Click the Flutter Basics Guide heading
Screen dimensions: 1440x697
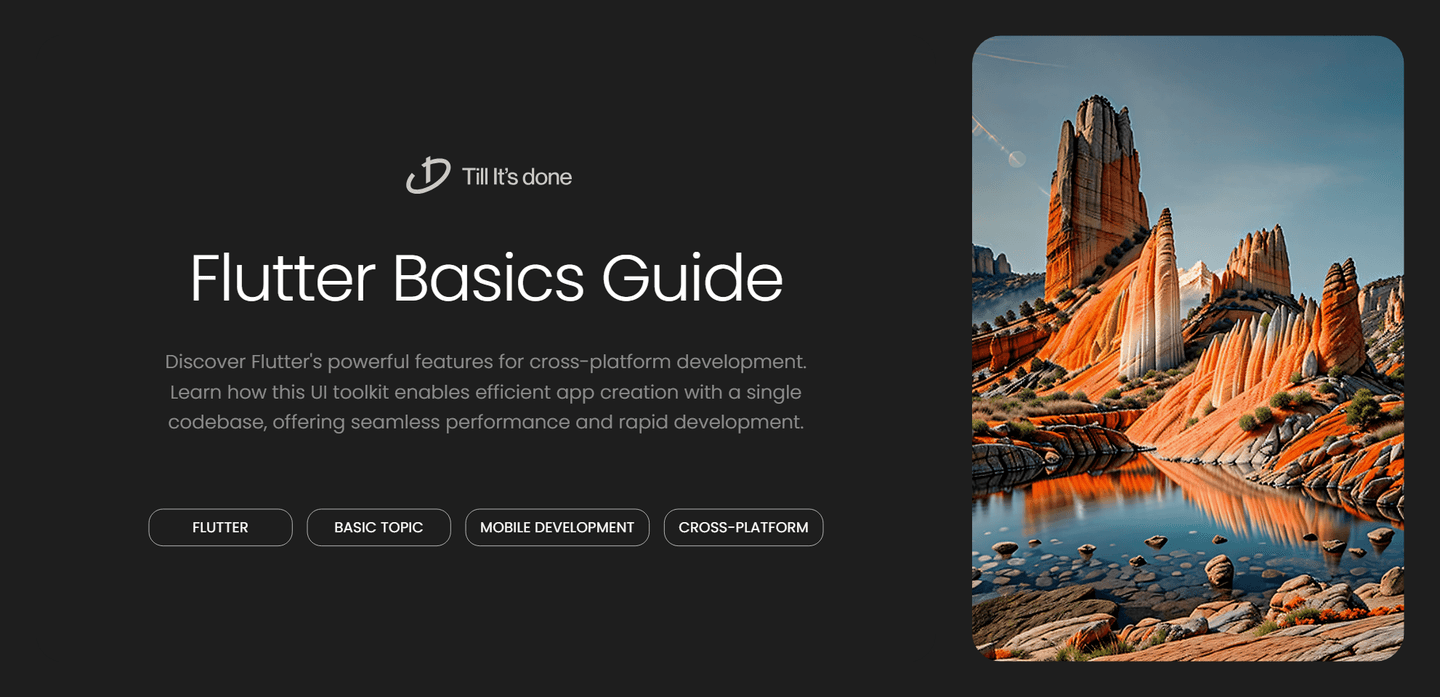[486, 278]
